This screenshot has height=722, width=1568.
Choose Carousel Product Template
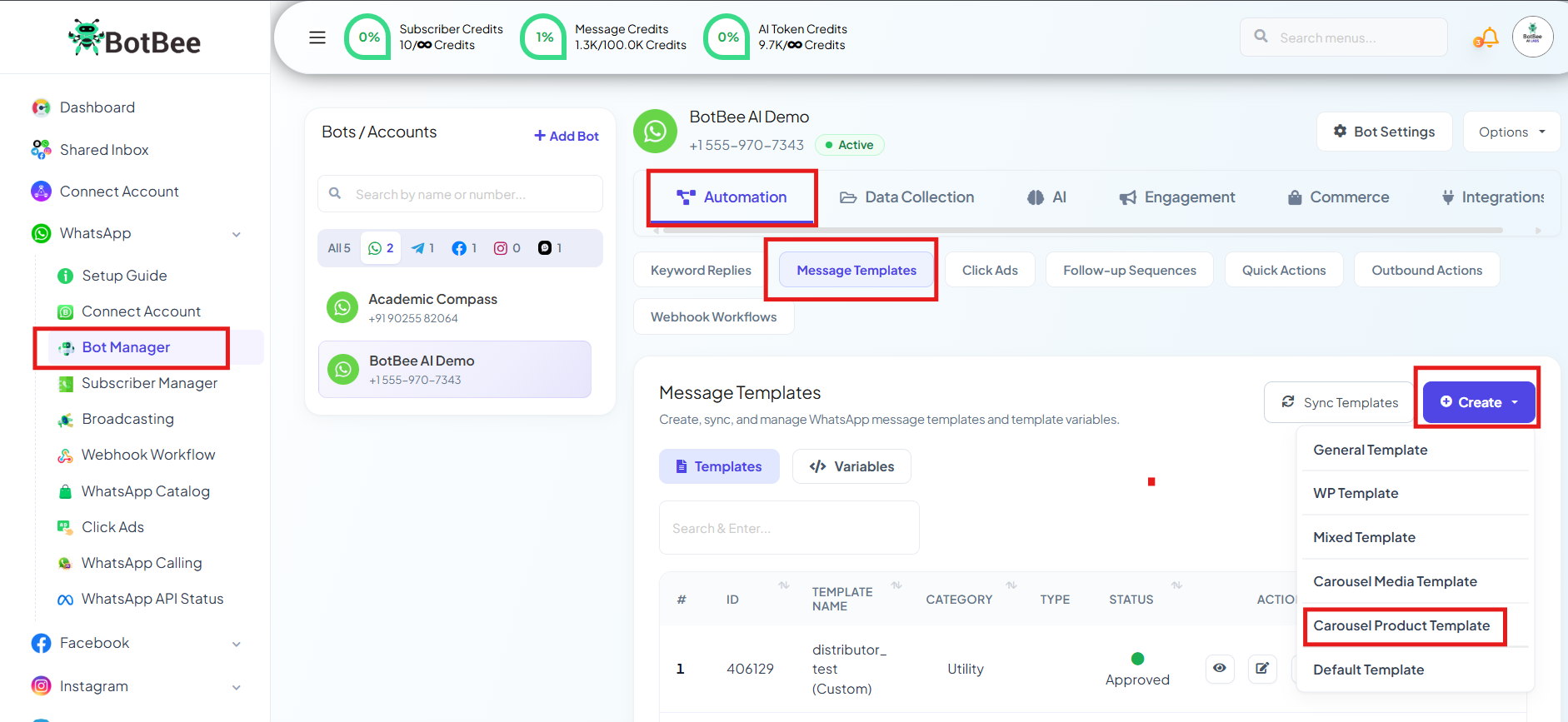[1415, 625]
